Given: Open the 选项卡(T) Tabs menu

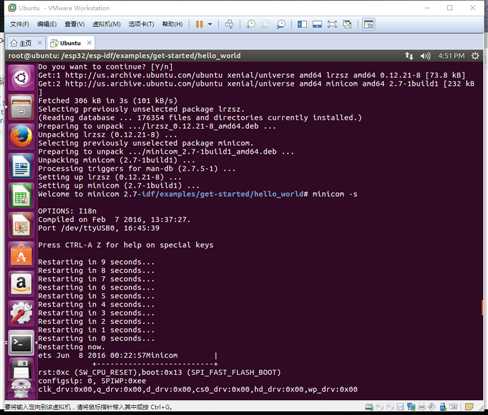Looking at the screenshot, I should [141, 24].
